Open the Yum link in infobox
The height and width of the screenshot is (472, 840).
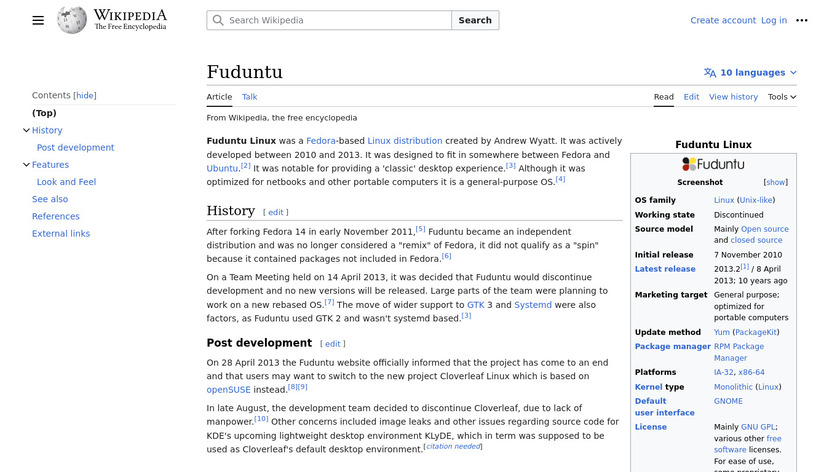pos(722,332)
